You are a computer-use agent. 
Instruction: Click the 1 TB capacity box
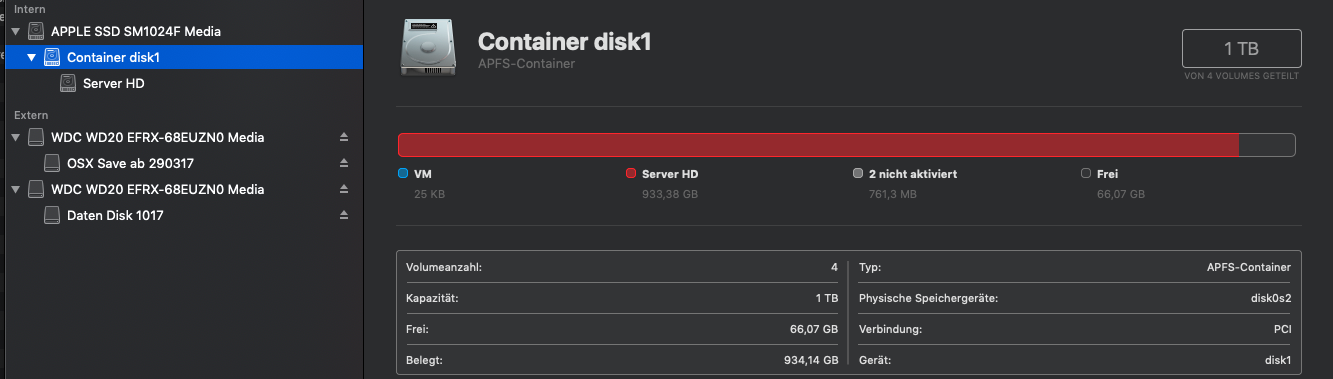(x=1241, y=48)
